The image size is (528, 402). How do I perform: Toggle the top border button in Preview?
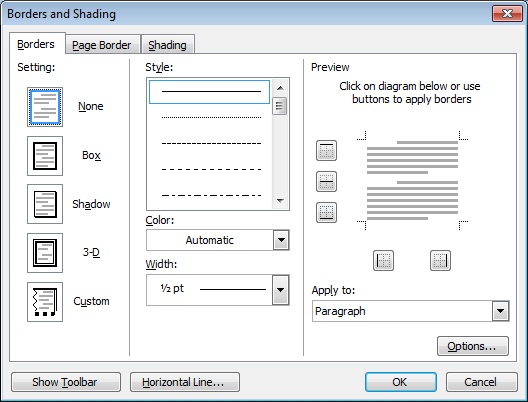point(326,150)
